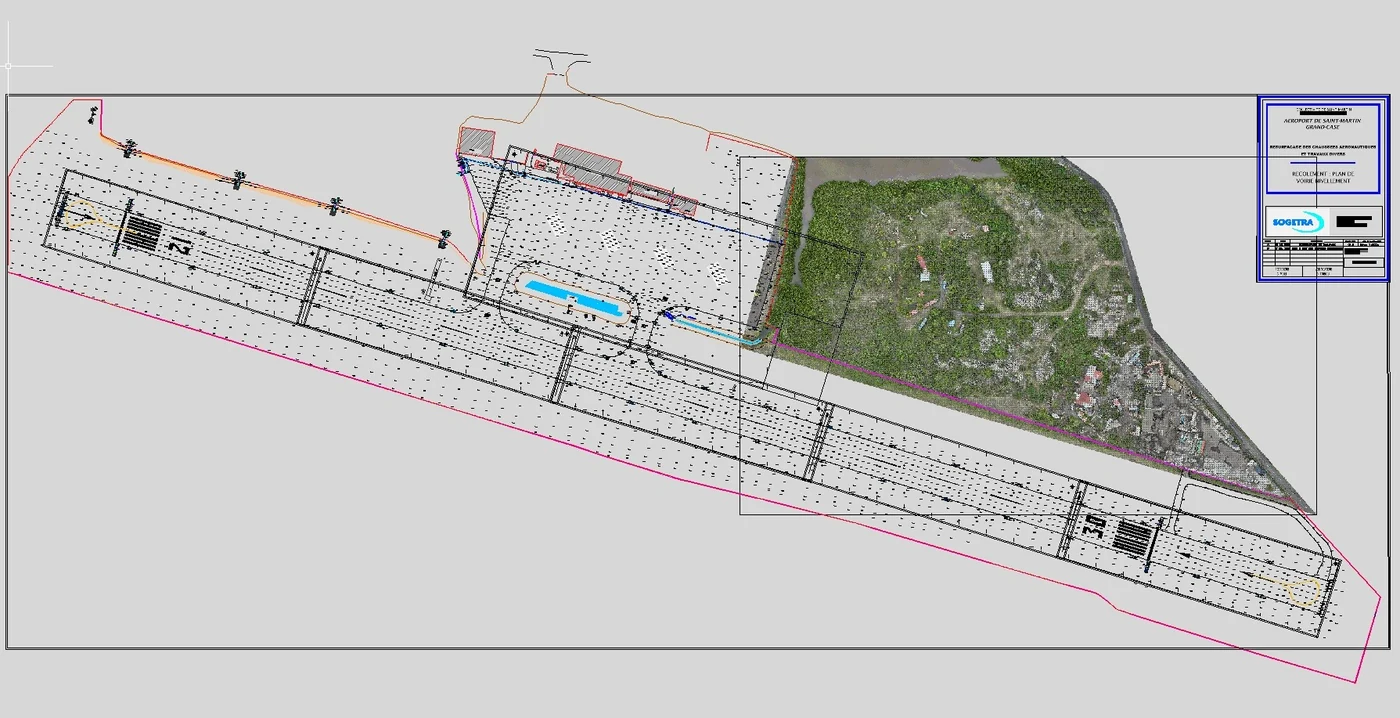Select the small hatched building left of the terminal
This screenshot has width=1400, height=718.
tap(478, 141)
